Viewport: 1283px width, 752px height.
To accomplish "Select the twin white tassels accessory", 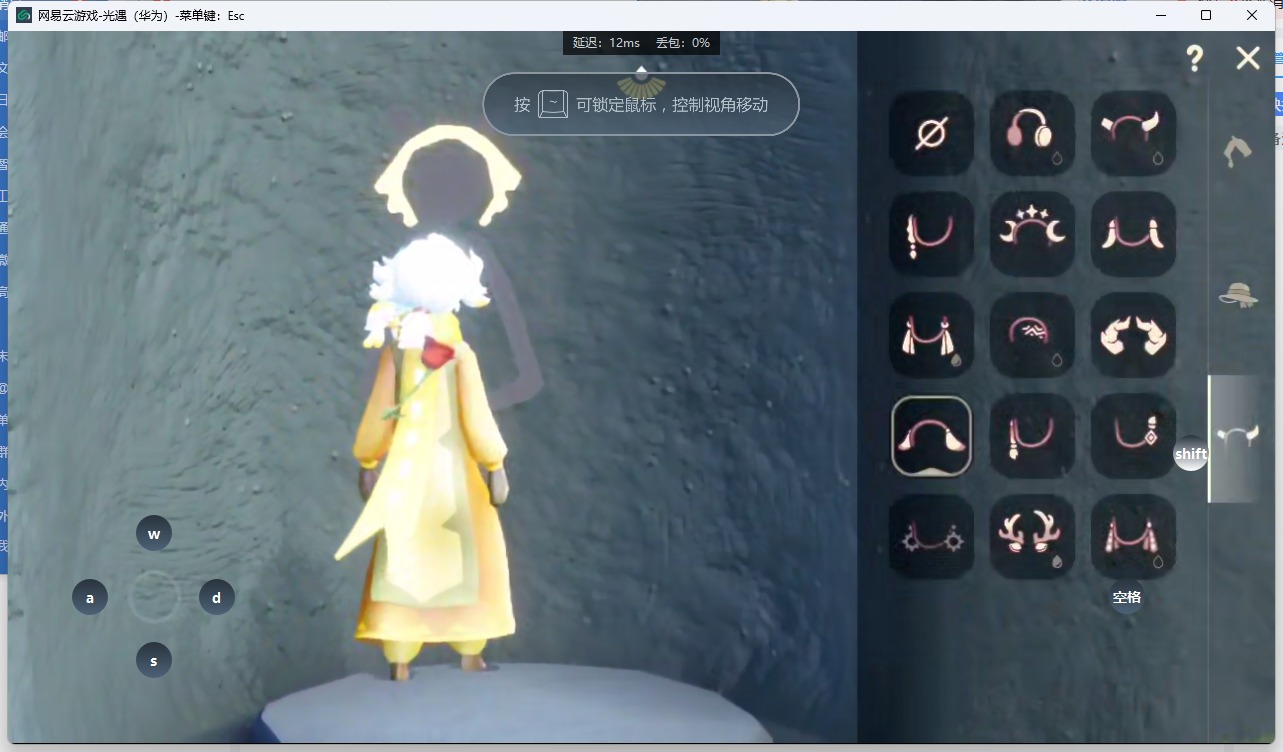I will 931,335.
